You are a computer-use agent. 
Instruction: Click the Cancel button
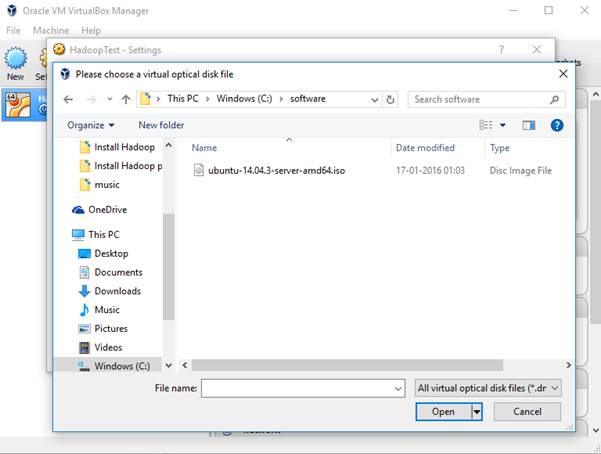[x=527, y=411]
